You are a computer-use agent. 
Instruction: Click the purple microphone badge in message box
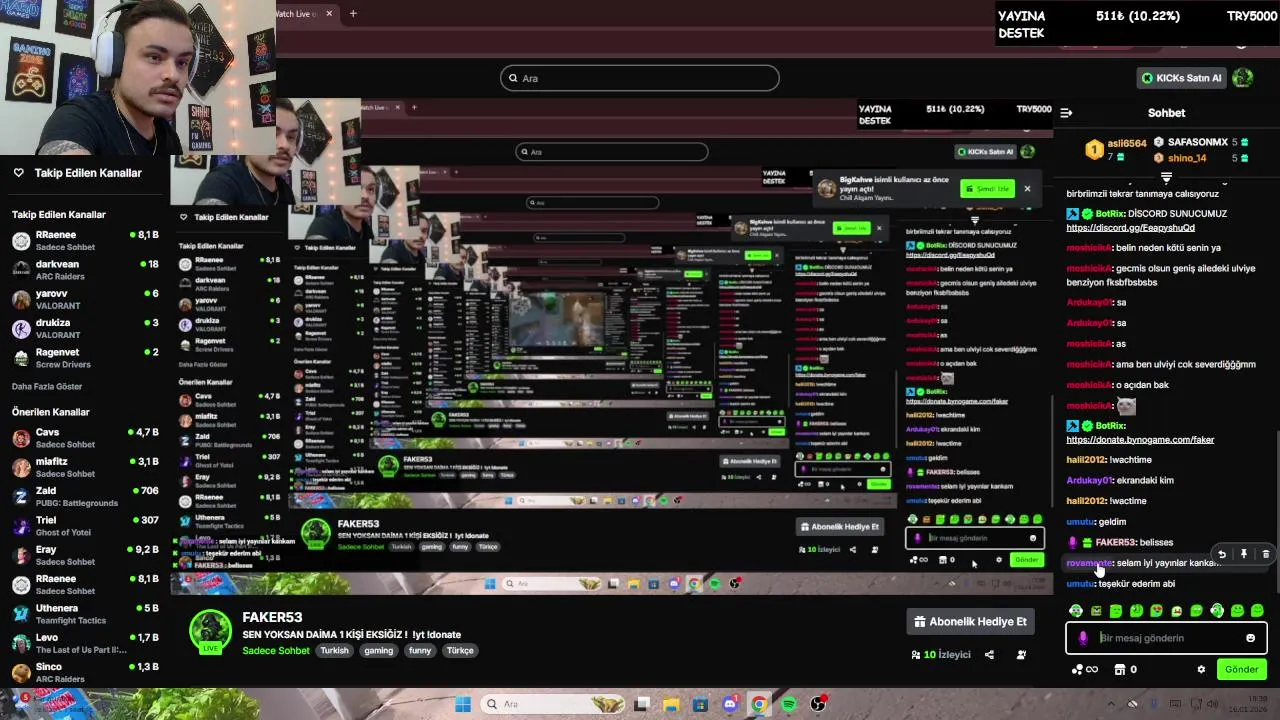pyautogui.click(x=1083, y=638)
